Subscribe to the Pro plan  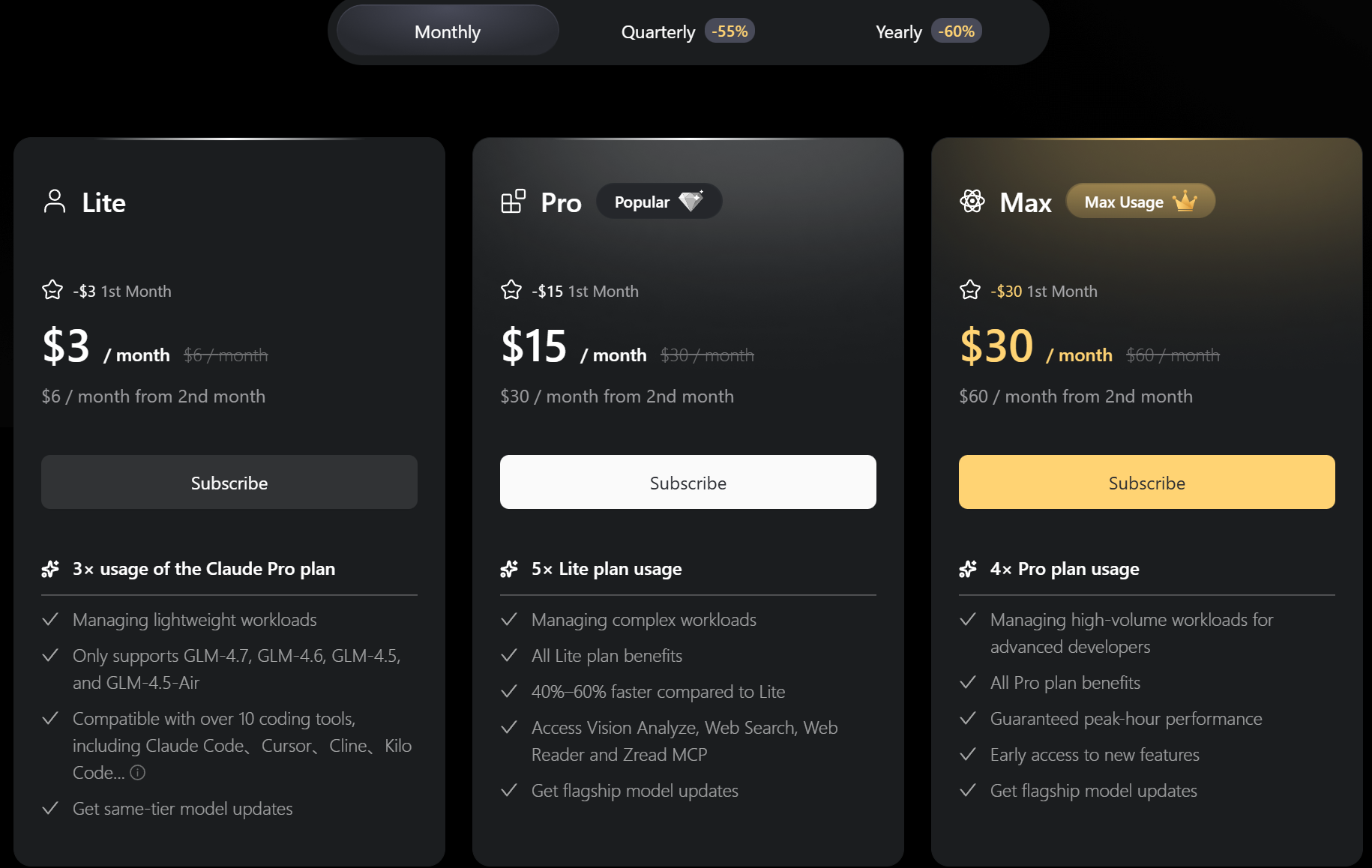point(688,483)
